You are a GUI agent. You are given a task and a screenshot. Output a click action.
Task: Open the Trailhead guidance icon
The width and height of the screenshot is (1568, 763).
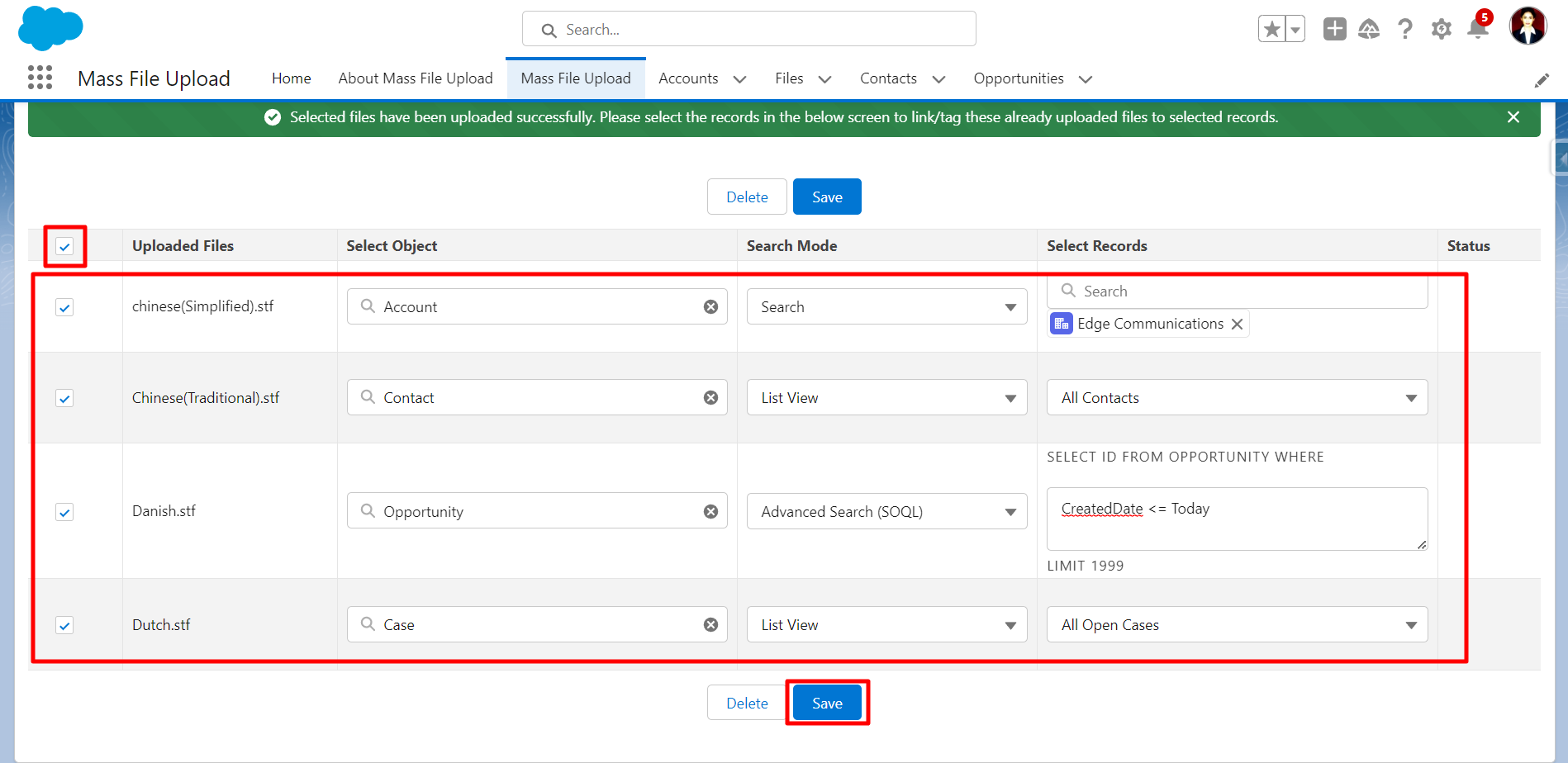1369,29
